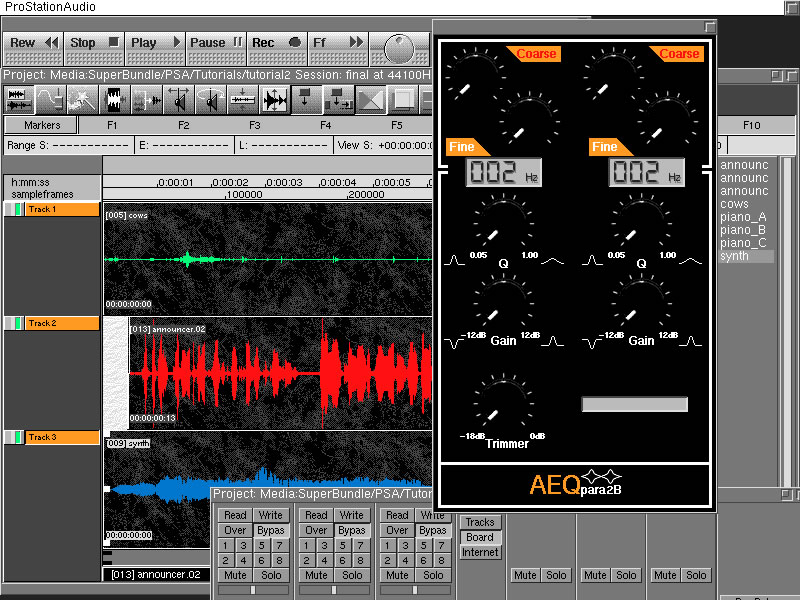
Task: Open the Markers tab
Action: coord(41,125)
